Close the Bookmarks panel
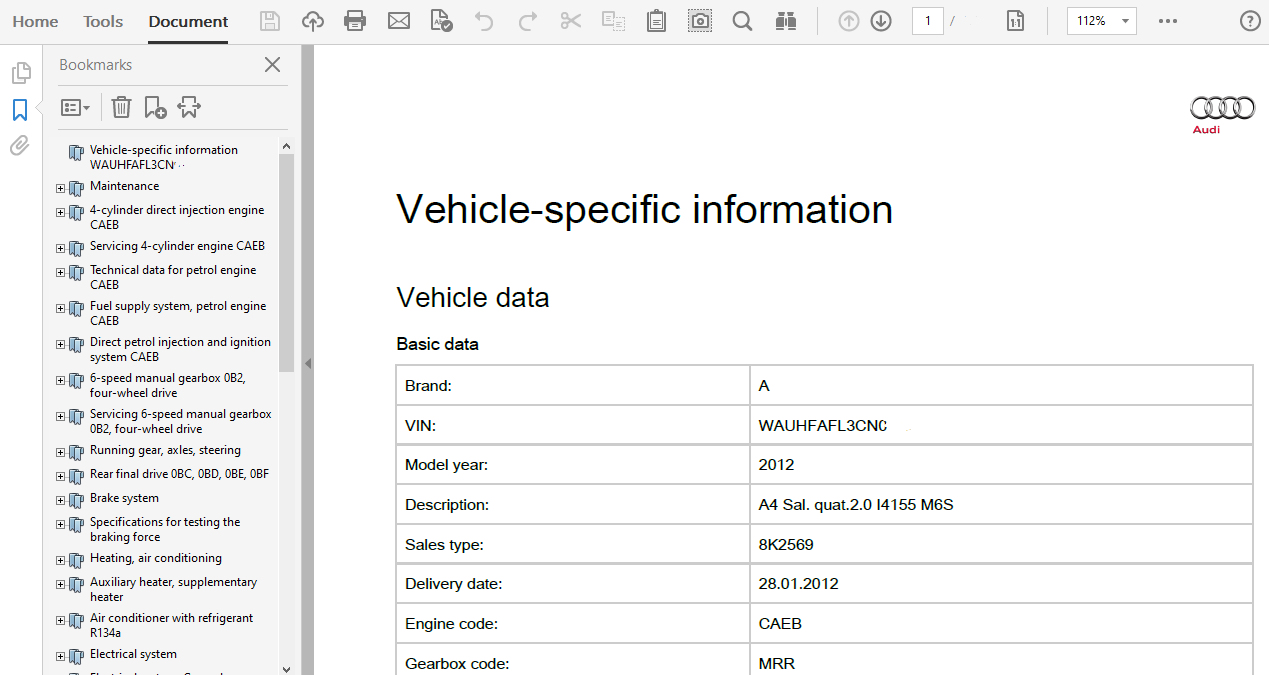The height and width of the screenshot is (675, 1269). (272, 65)
